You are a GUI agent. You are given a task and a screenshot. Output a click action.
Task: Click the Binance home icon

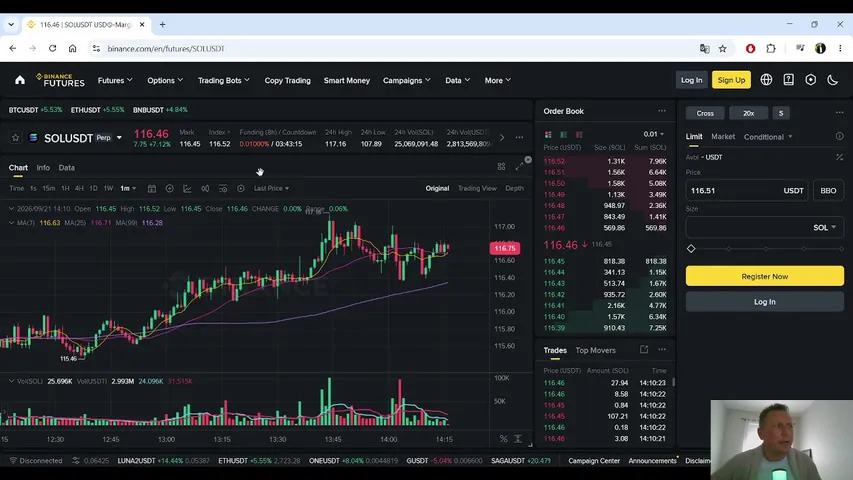20,80
